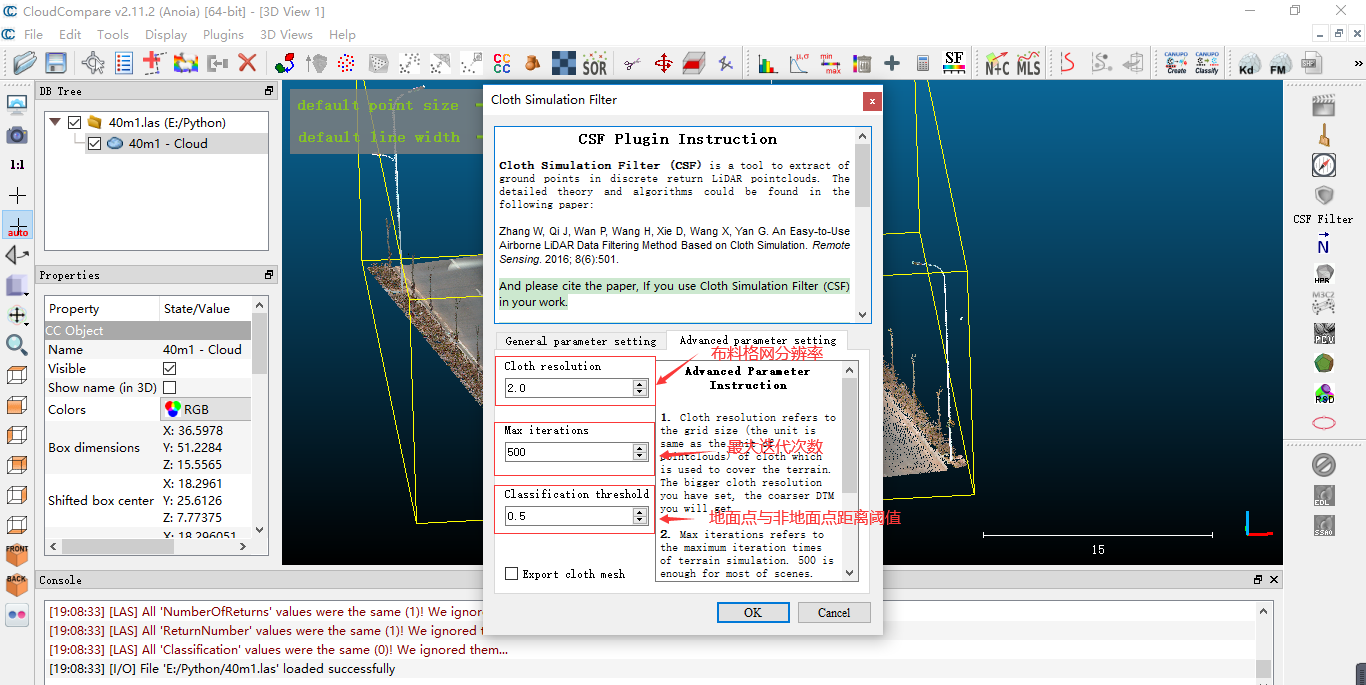Click the RGB color swatch in Properties
Viewport: 1366px width, 685px height.
click(x=171, y=409)
